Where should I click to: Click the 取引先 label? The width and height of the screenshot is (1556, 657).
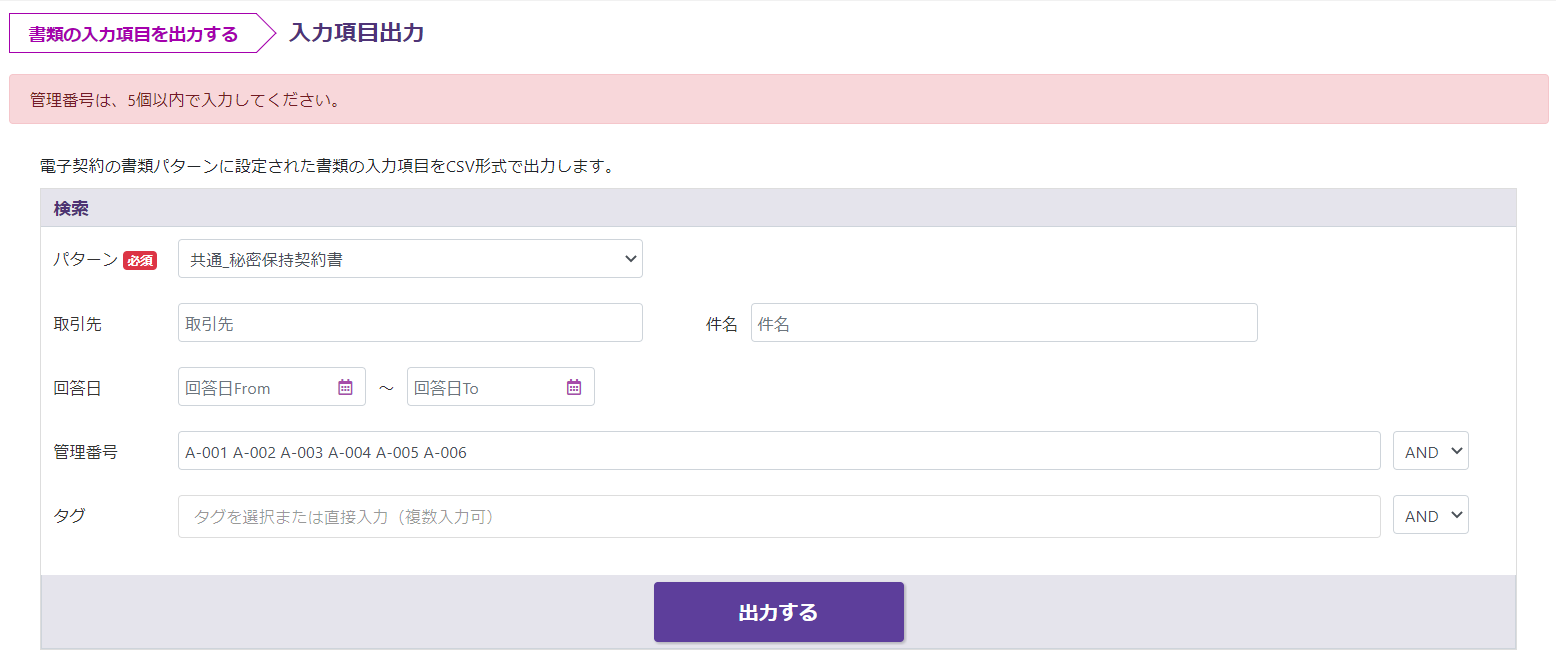(77, 324)
